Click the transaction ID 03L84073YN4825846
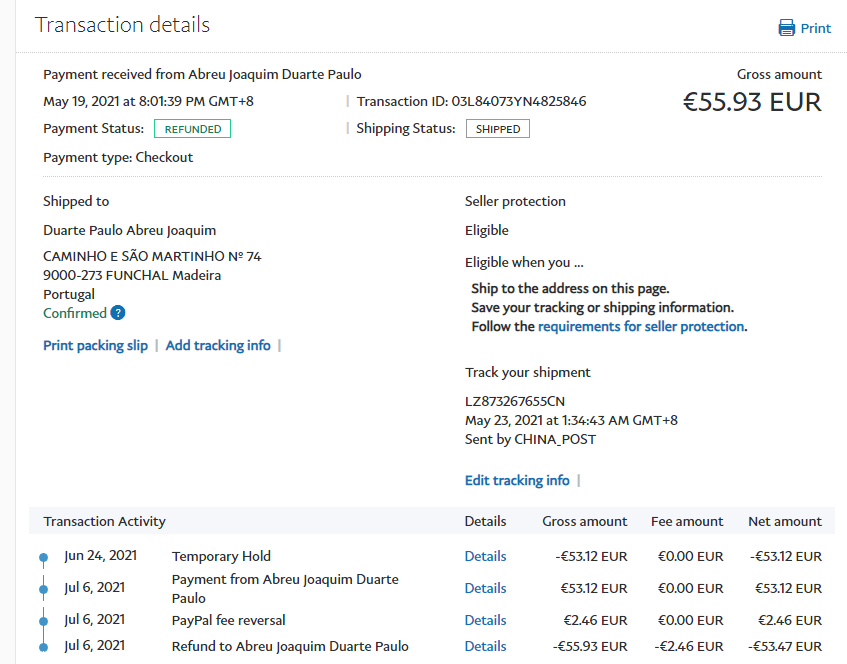 click(519, 101)
